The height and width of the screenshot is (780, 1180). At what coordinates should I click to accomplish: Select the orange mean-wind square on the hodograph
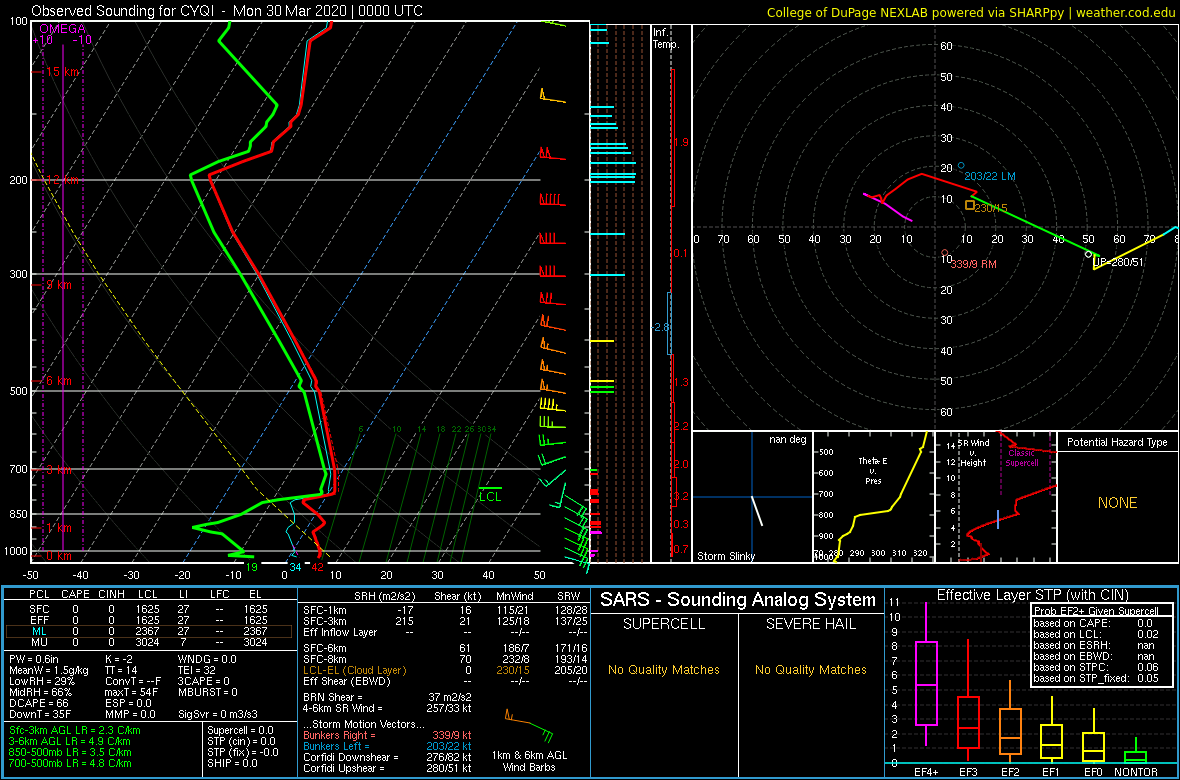point(970,205)
